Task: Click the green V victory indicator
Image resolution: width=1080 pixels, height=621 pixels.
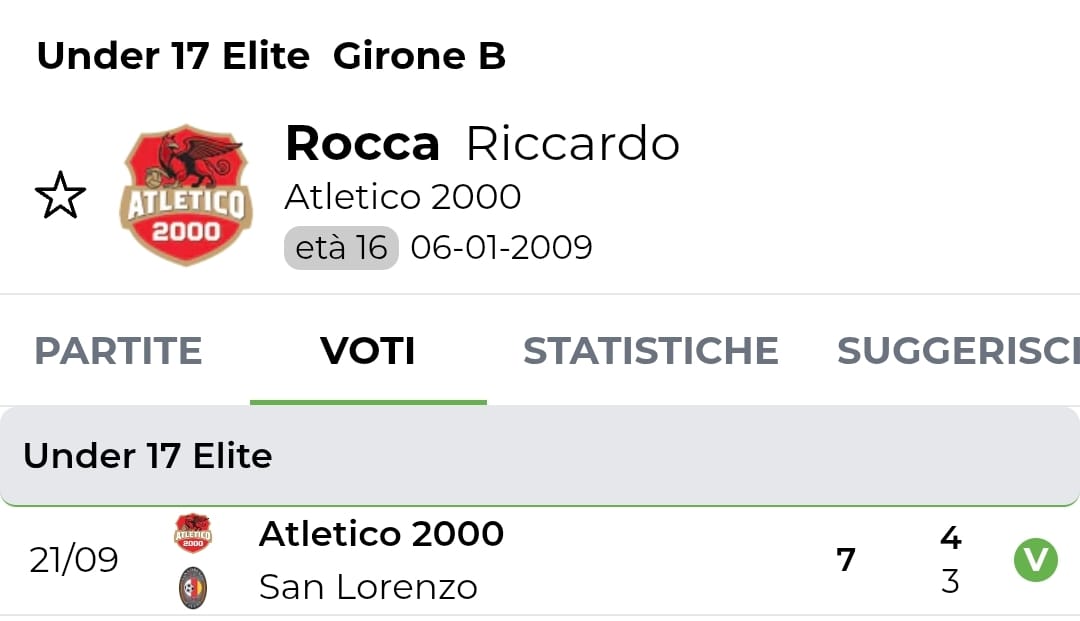Action: click(1035, 560)
